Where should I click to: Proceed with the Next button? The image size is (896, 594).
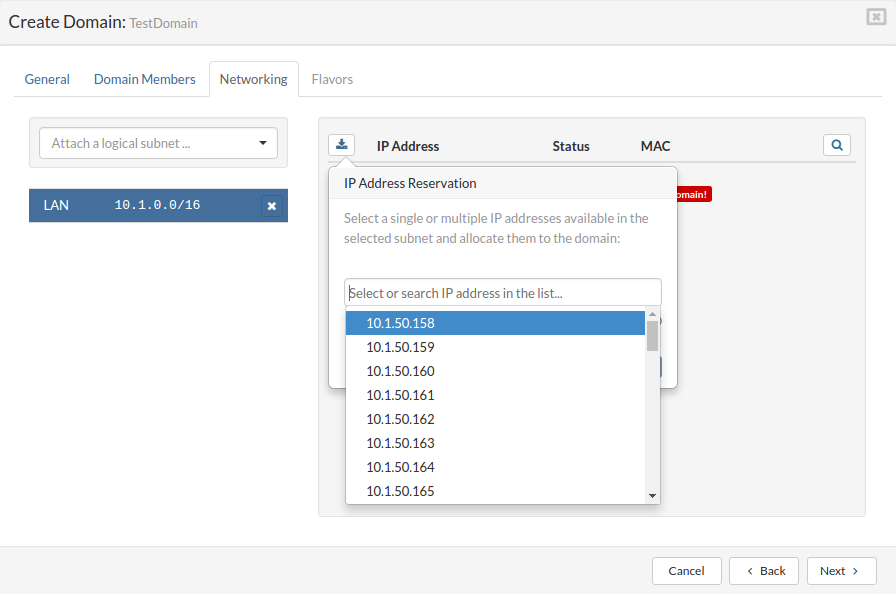coord(841,571)
